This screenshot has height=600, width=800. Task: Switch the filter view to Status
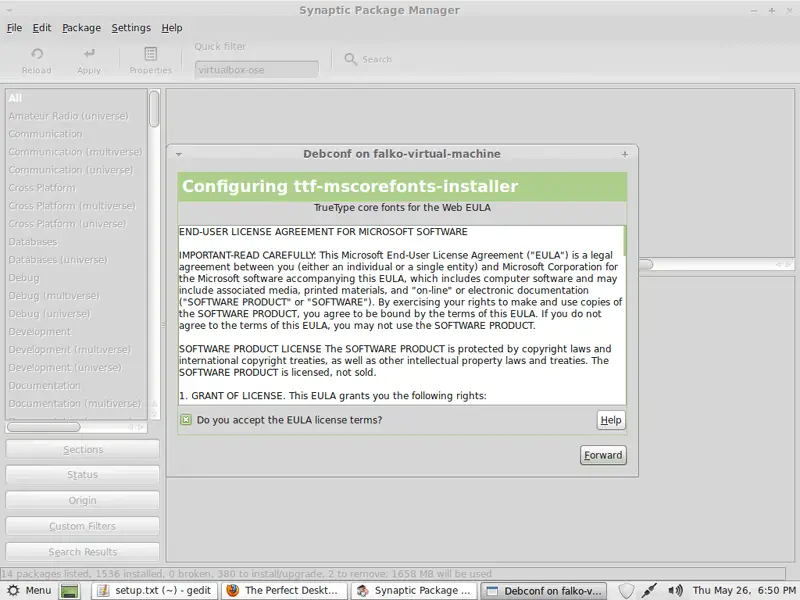click(83, 475)
